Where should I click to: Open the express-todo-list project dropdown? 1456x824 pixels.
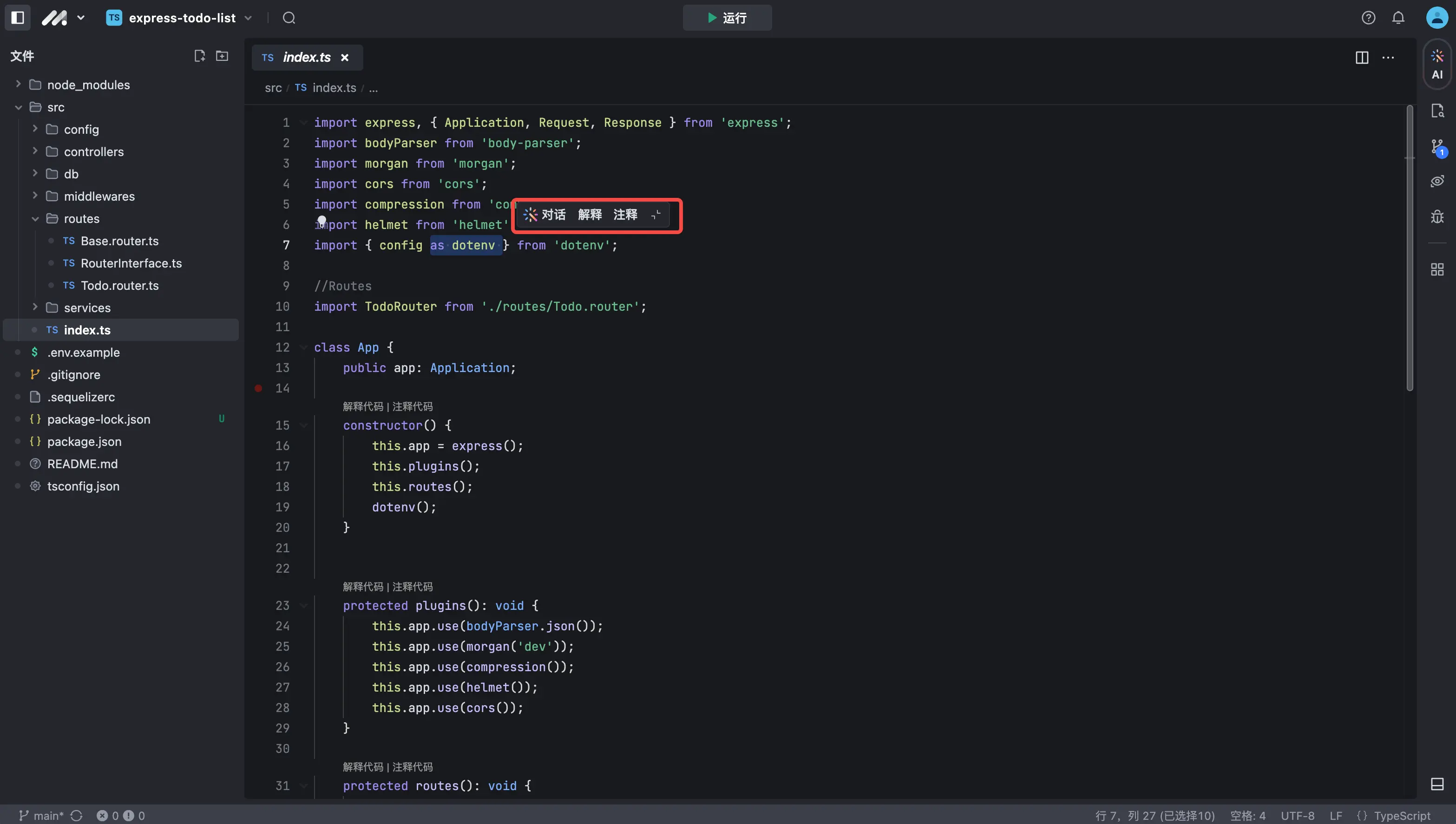tap(179, 18)
